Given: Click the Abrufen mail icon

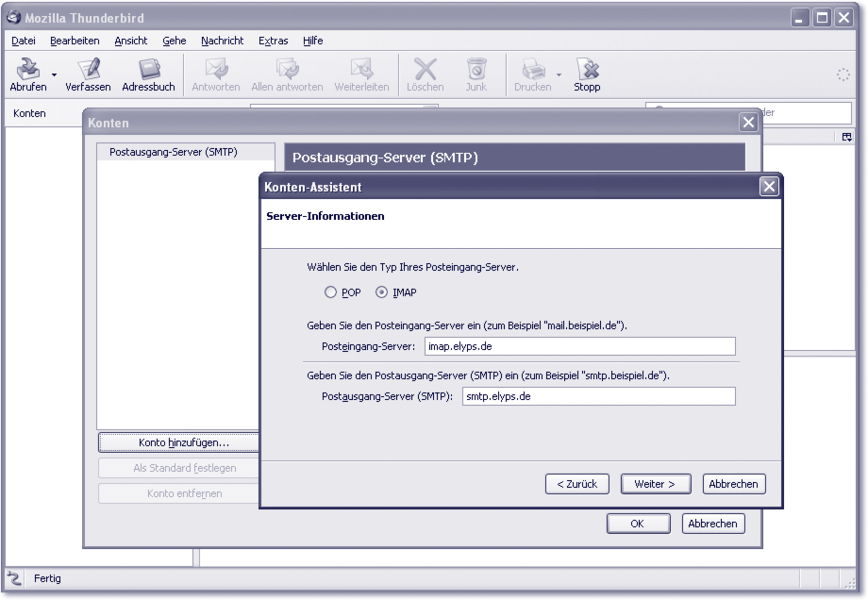Looking at the screenshot, I should [x=28, y=70].
